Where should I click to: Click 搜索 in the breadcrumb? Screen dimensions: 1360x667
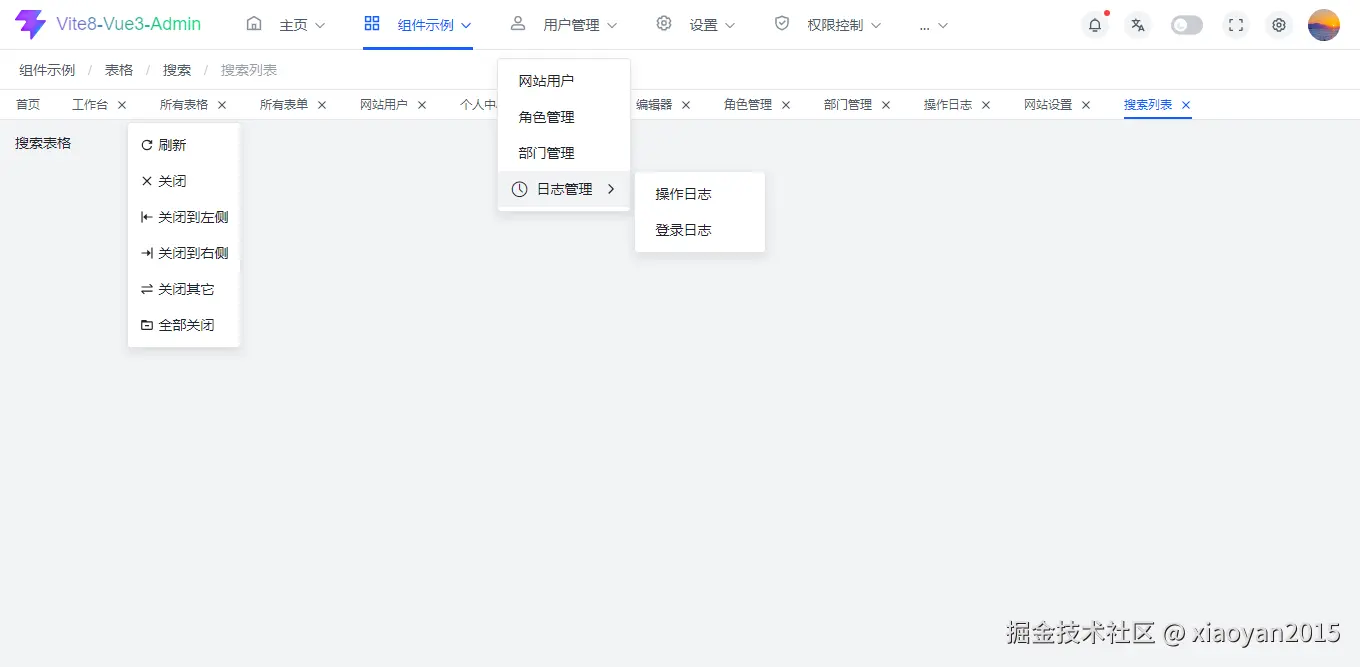tap(177, 70)
